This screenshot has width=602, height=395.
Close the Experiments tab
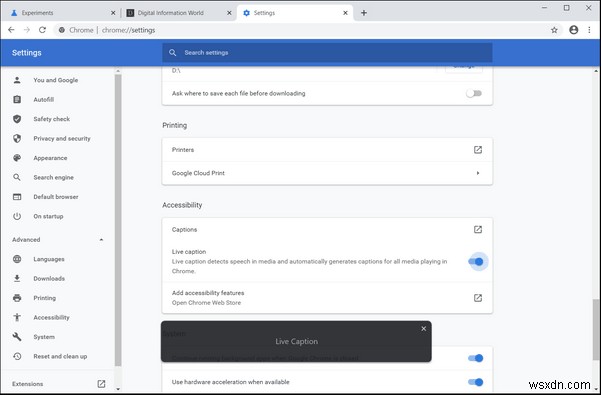click(x=113, y=13)
